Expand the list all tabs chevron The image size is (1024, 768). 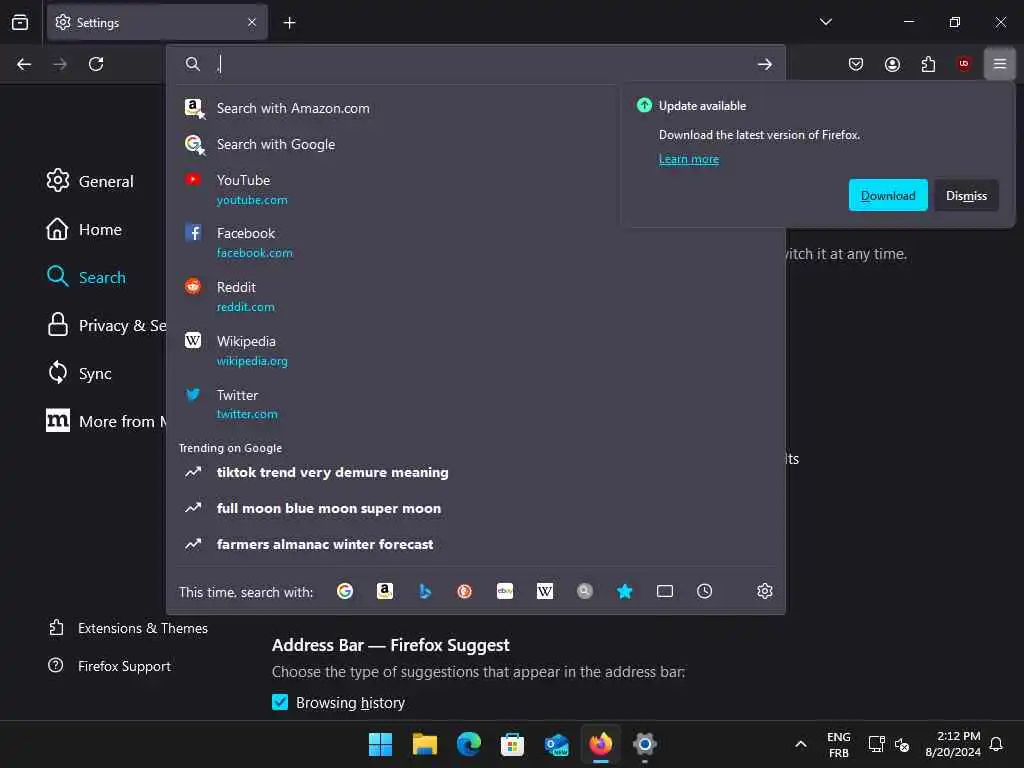pos(825,22)
